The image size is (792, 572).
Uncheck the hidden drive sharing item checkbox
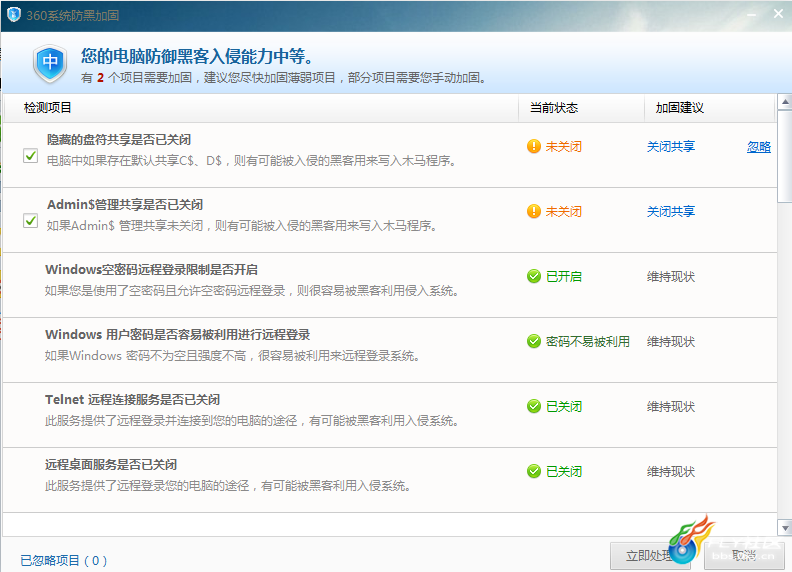(30, 156)
